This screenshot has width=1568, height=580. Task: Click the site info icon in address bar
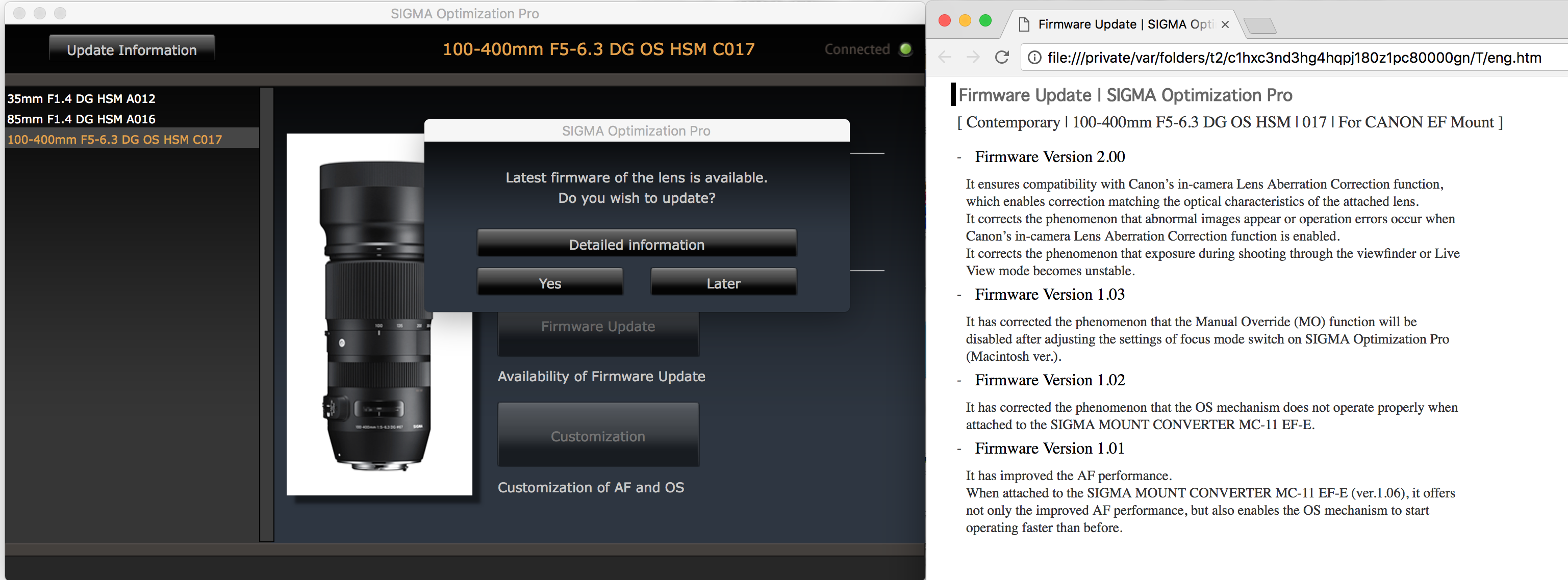(x=1034, y=58)
